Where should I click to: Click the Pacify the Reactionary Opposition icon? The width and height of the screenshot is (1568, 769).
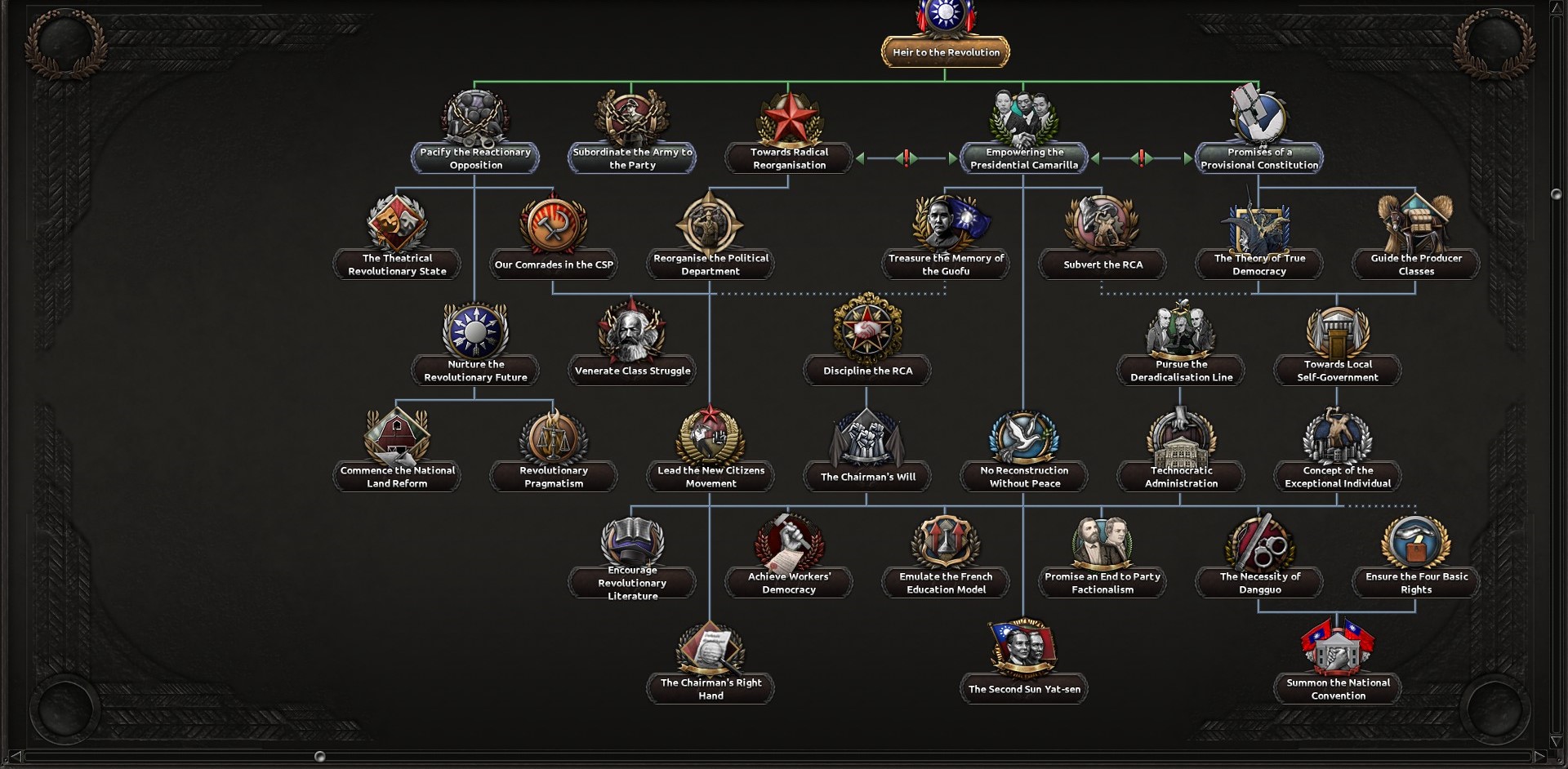pyautogui.click(x=475, y=118)
